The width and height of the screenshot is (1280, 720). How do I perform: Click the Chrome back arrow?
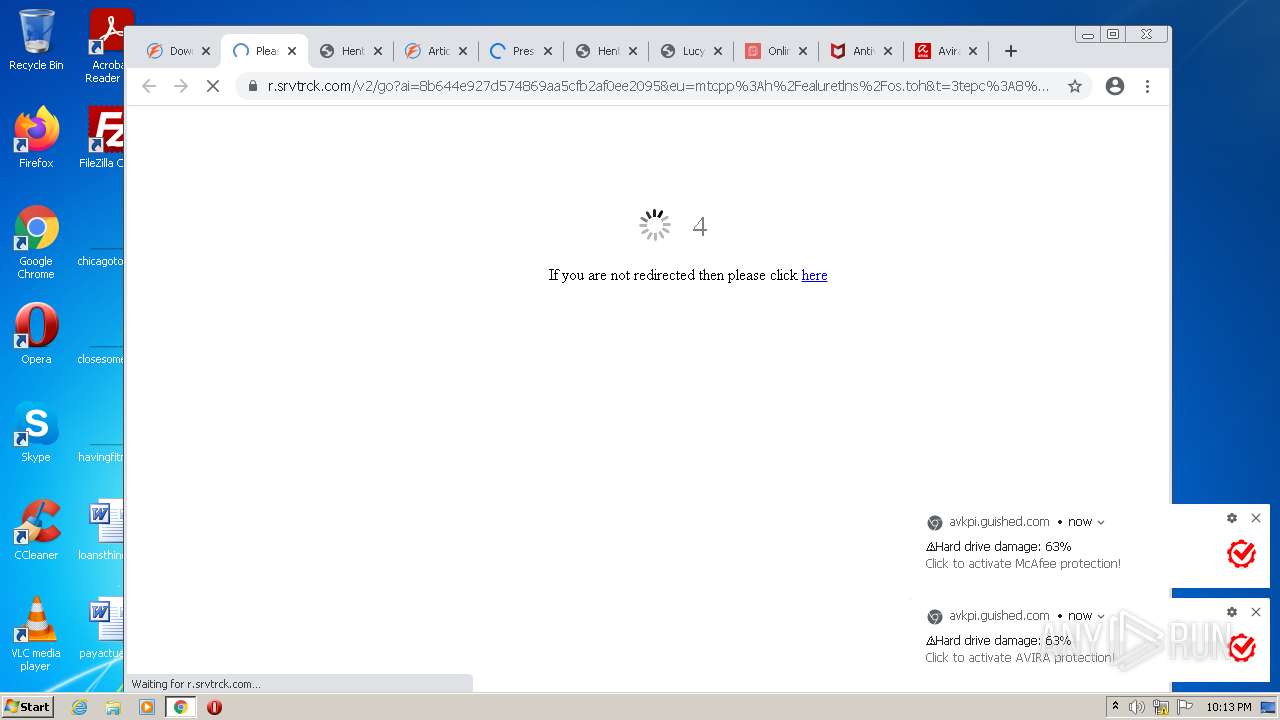coord(149,86)
